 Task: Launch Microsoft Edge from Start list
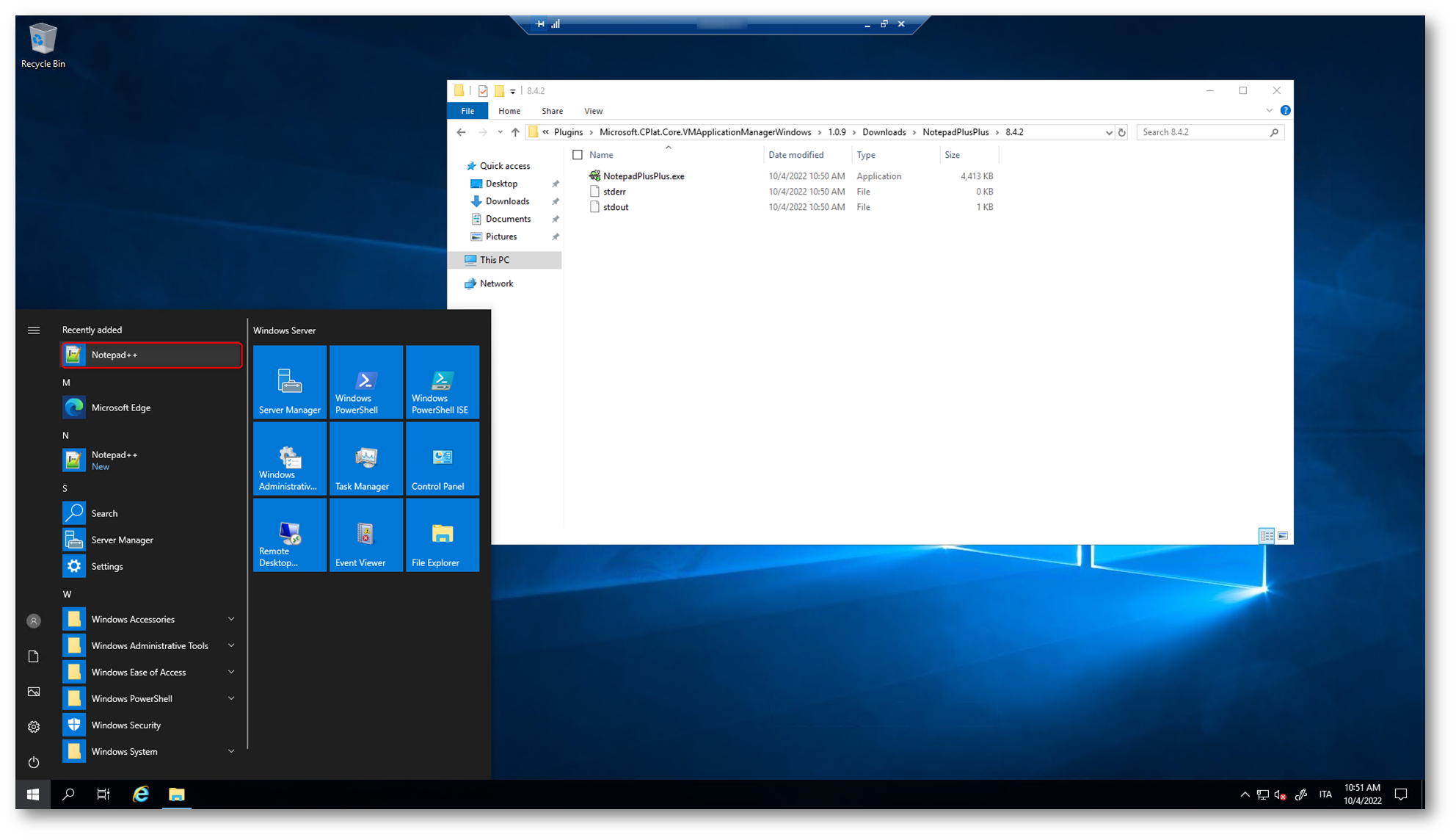(151, 408)
